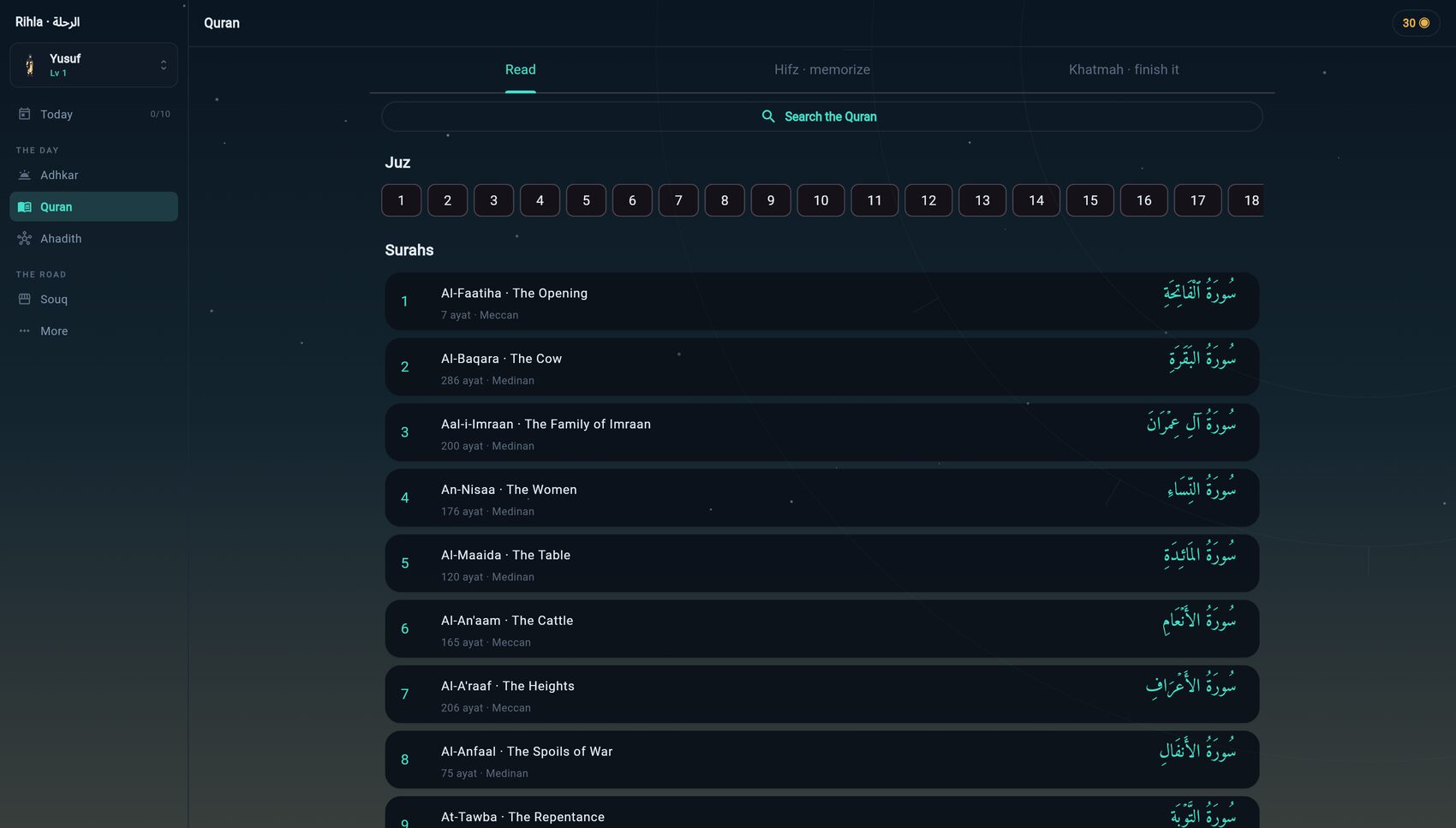Select Juz 14 button
Screen dimensions: 1456x828
[1036, 200]
